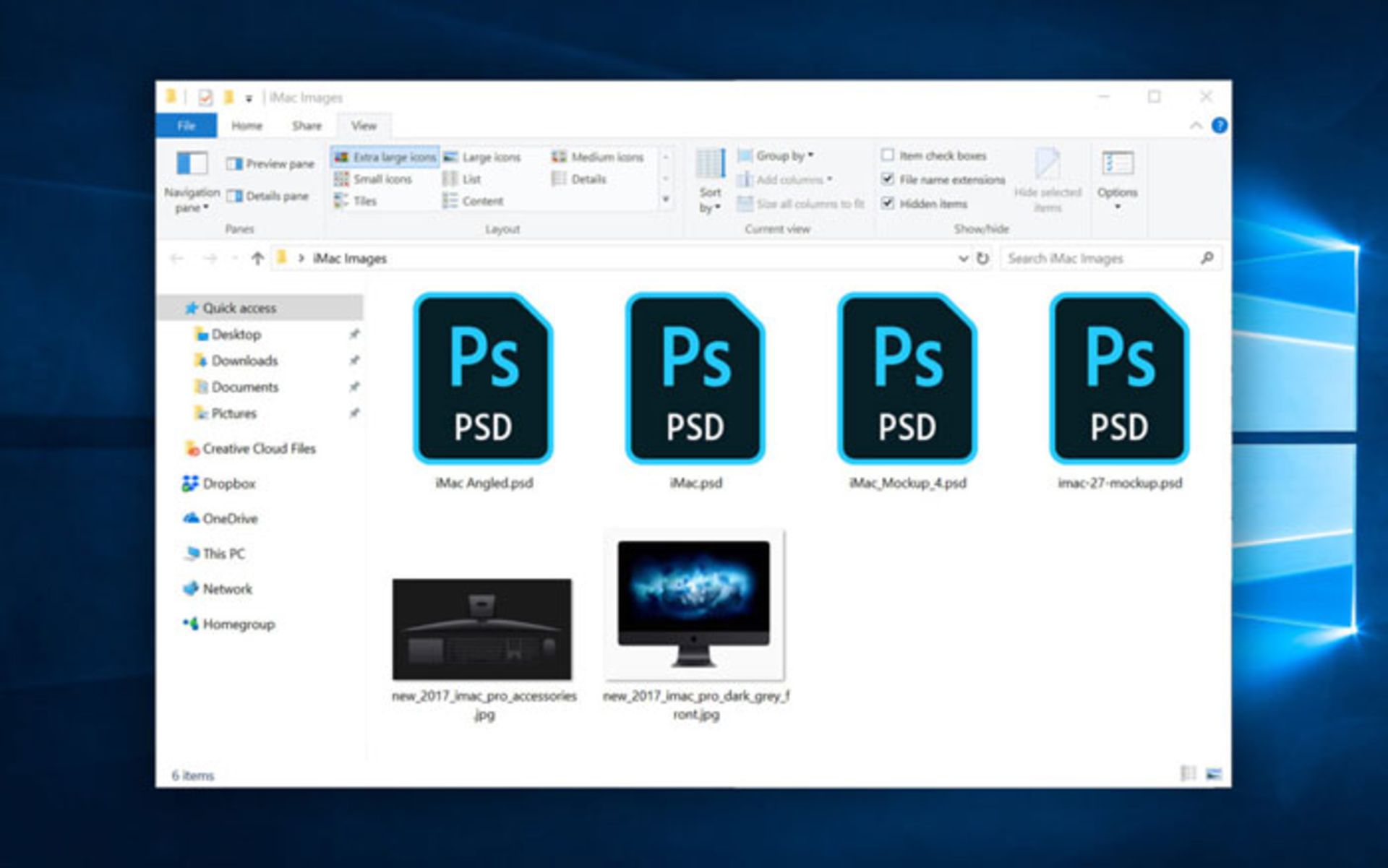The width and height of the screenshot is (1388, 868).
Task: Open Dropbox in the sidebar
Action: 228,484
